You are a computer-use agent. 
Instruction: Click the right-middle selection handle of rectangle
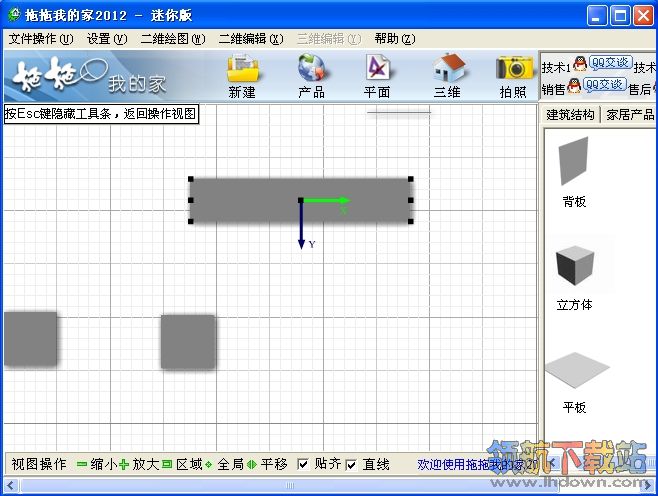[411, 200]
